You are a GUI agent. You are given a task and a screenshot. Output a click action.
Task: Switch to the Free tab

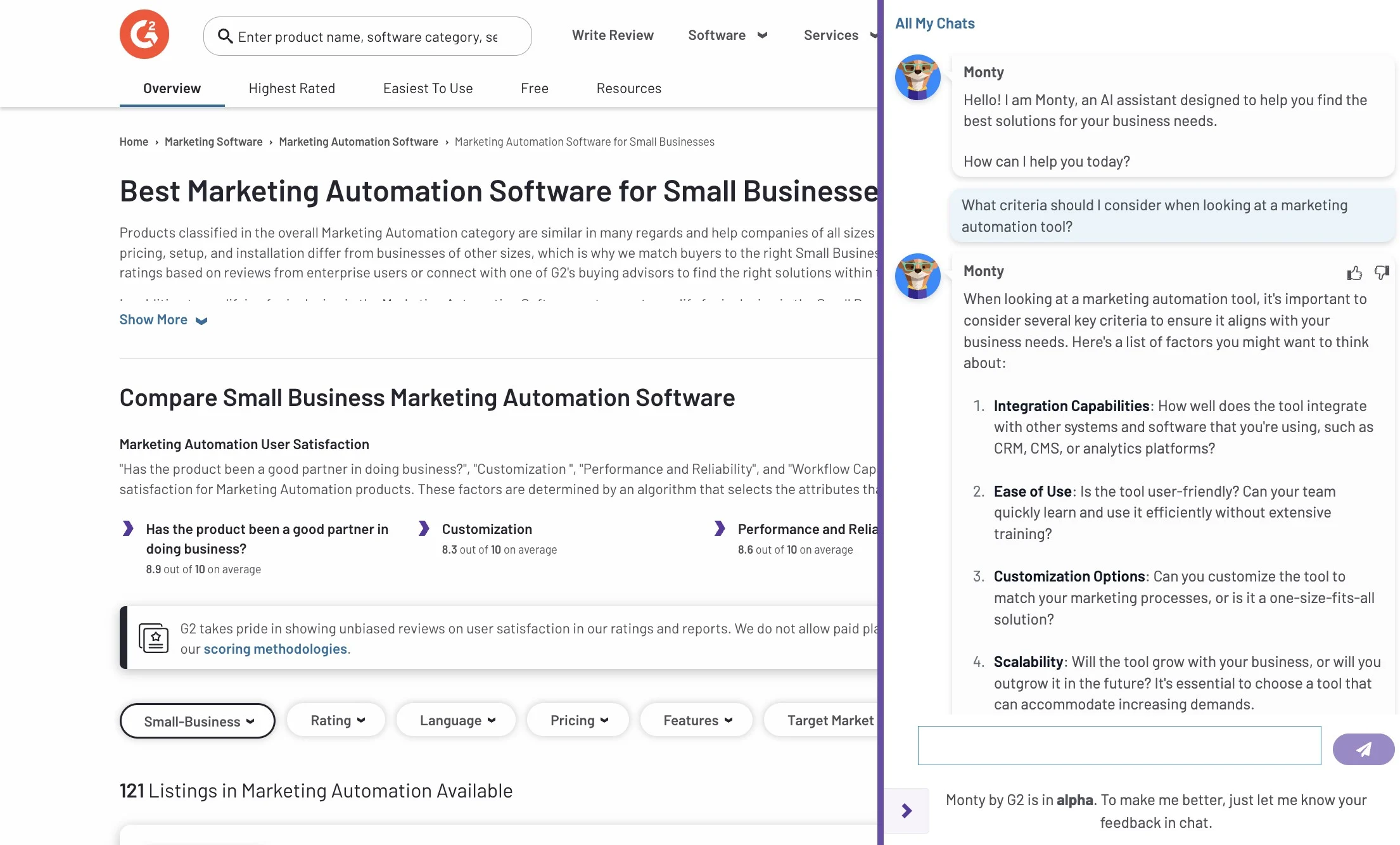coord(535,88)
